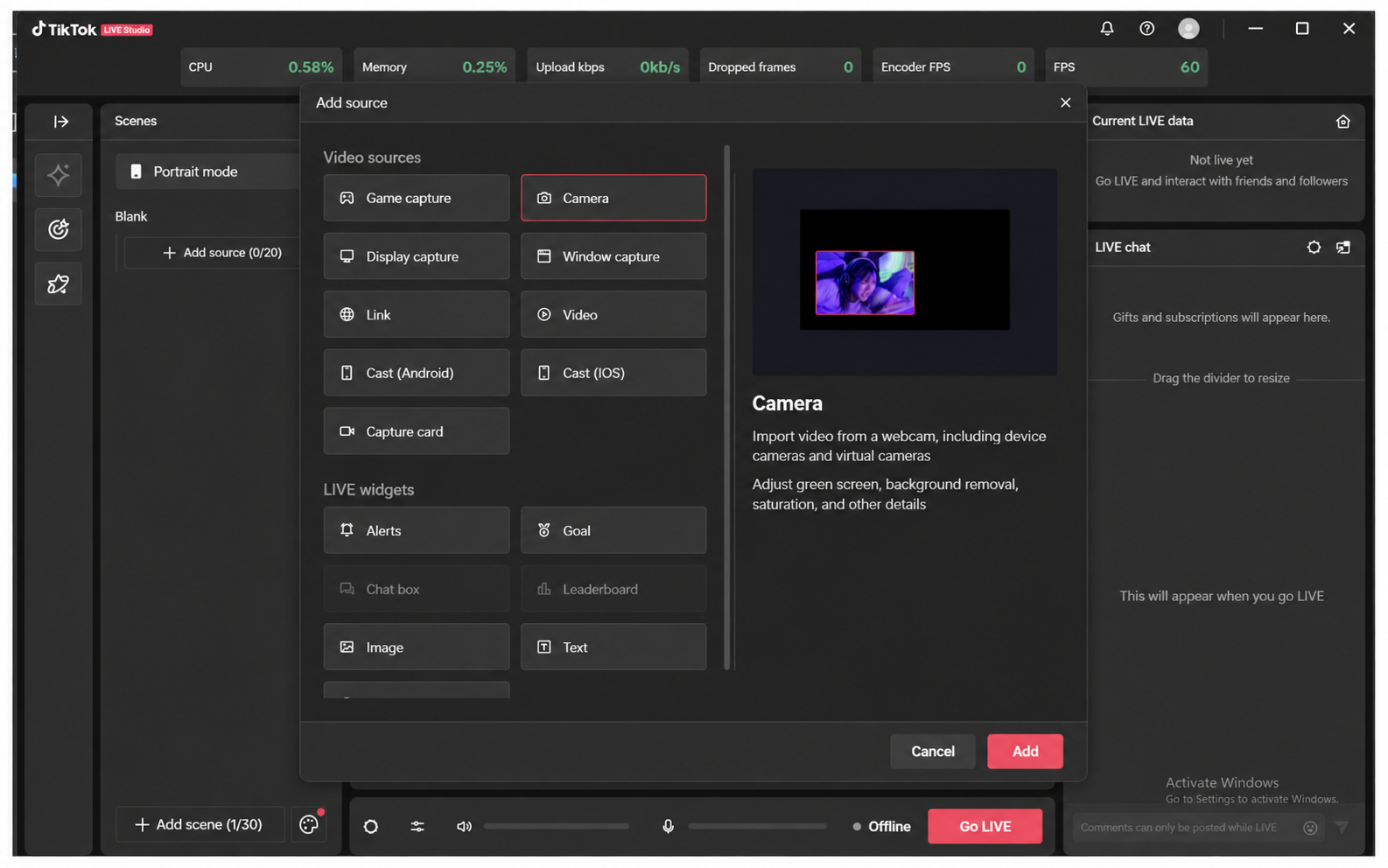The image size is (1388, 868).
Task: Open the notifications bell
Action: point(1106,29)
